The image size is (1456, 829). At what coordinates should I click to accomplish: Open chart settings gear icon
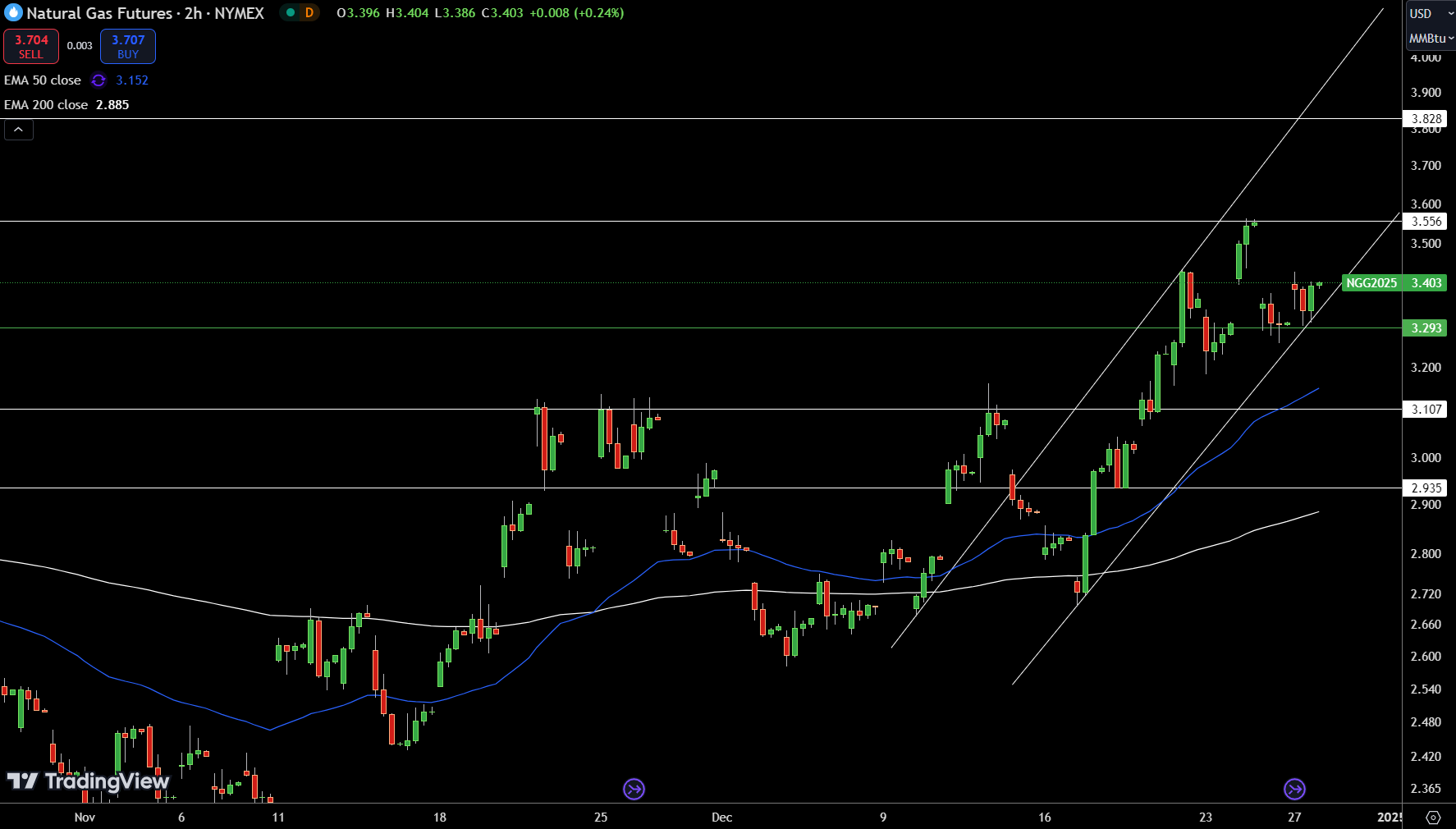click(1433, 818)
